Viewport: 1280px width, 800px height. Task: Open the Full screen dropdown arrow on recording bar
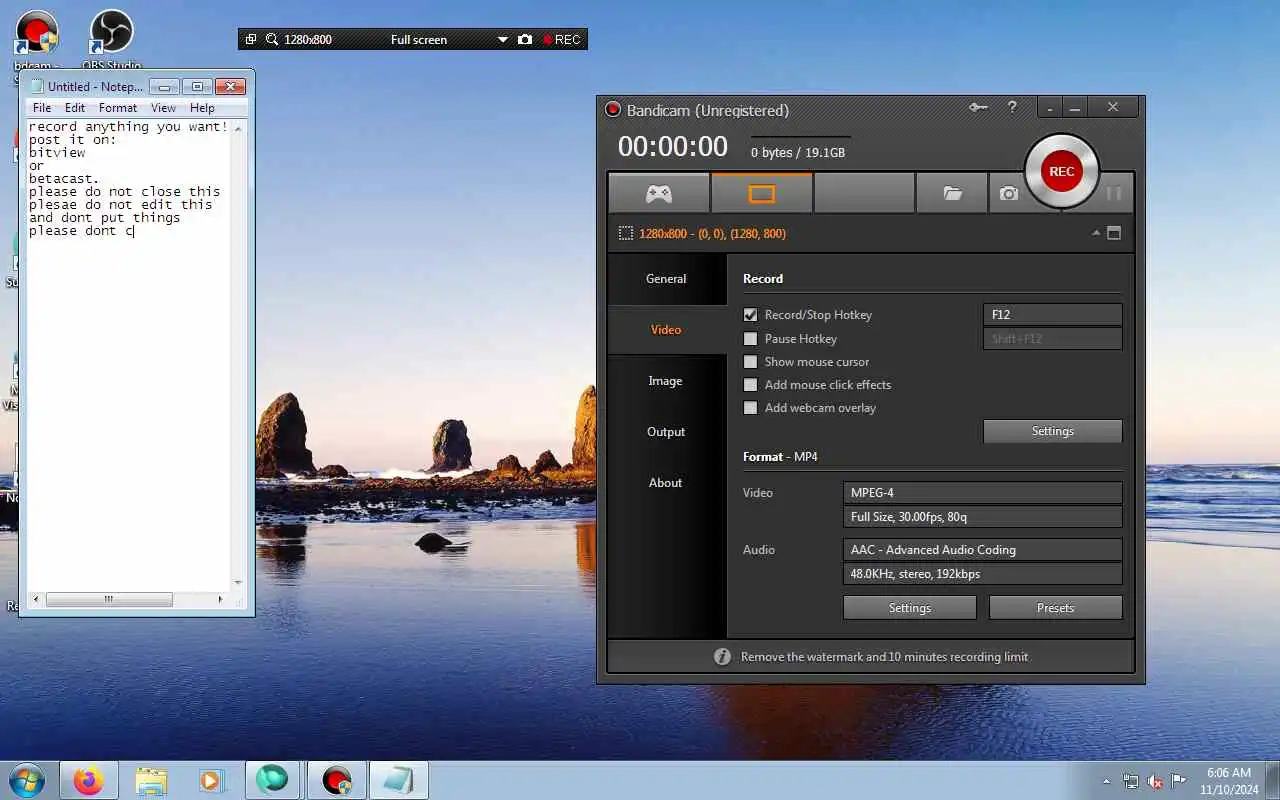(x=503, y=40)
